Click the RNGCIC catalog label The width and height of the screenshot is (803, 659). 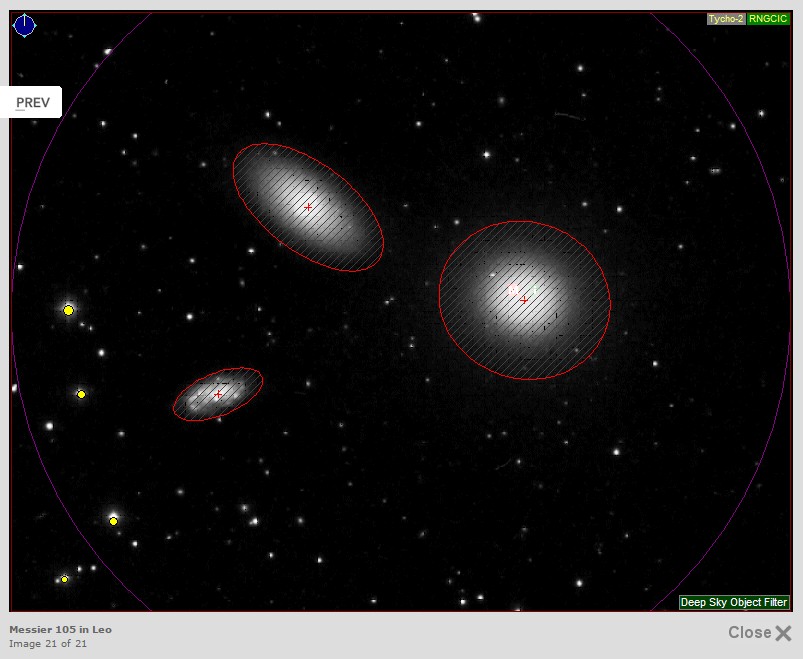pos(768,19)
